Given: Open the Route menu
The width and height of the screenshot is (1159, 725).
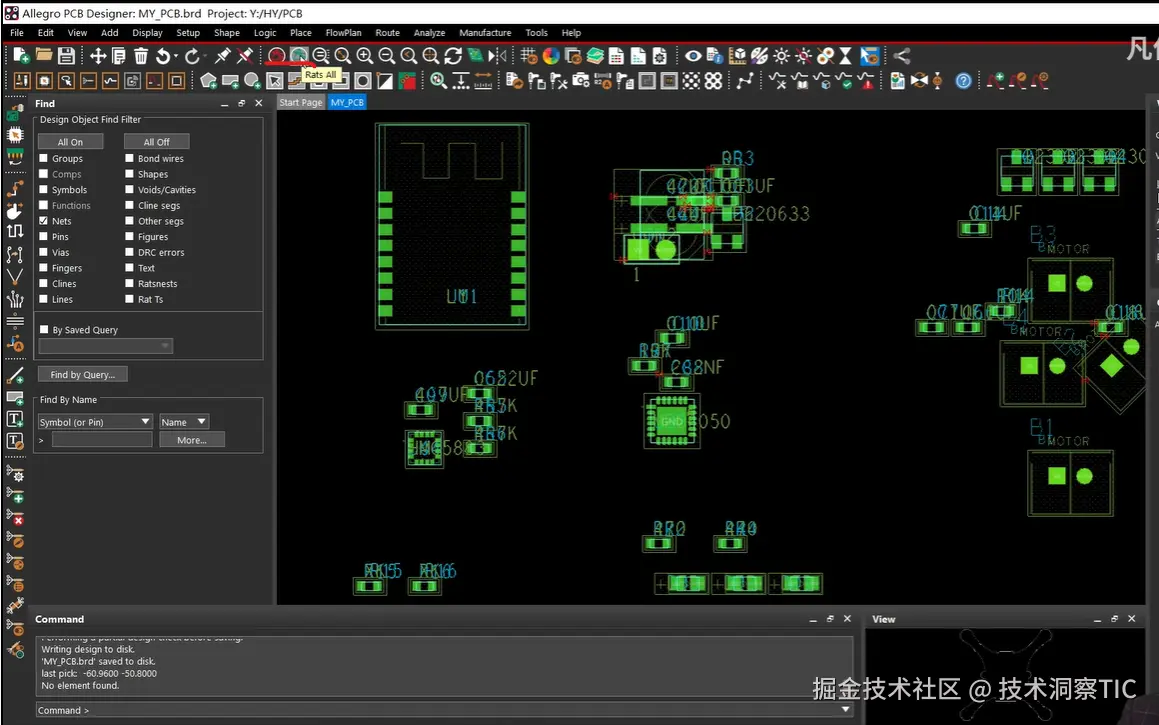Looking at the screenshot, I should click(x=387, y=33).
